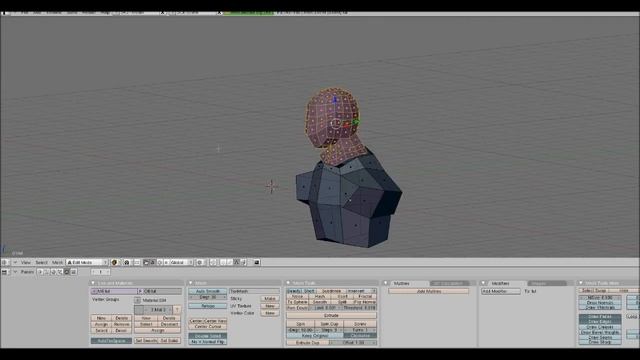This screenshot has width=640, height=360.
Task: Click the green Y axis manipulator handle
Action: point(356,121)
